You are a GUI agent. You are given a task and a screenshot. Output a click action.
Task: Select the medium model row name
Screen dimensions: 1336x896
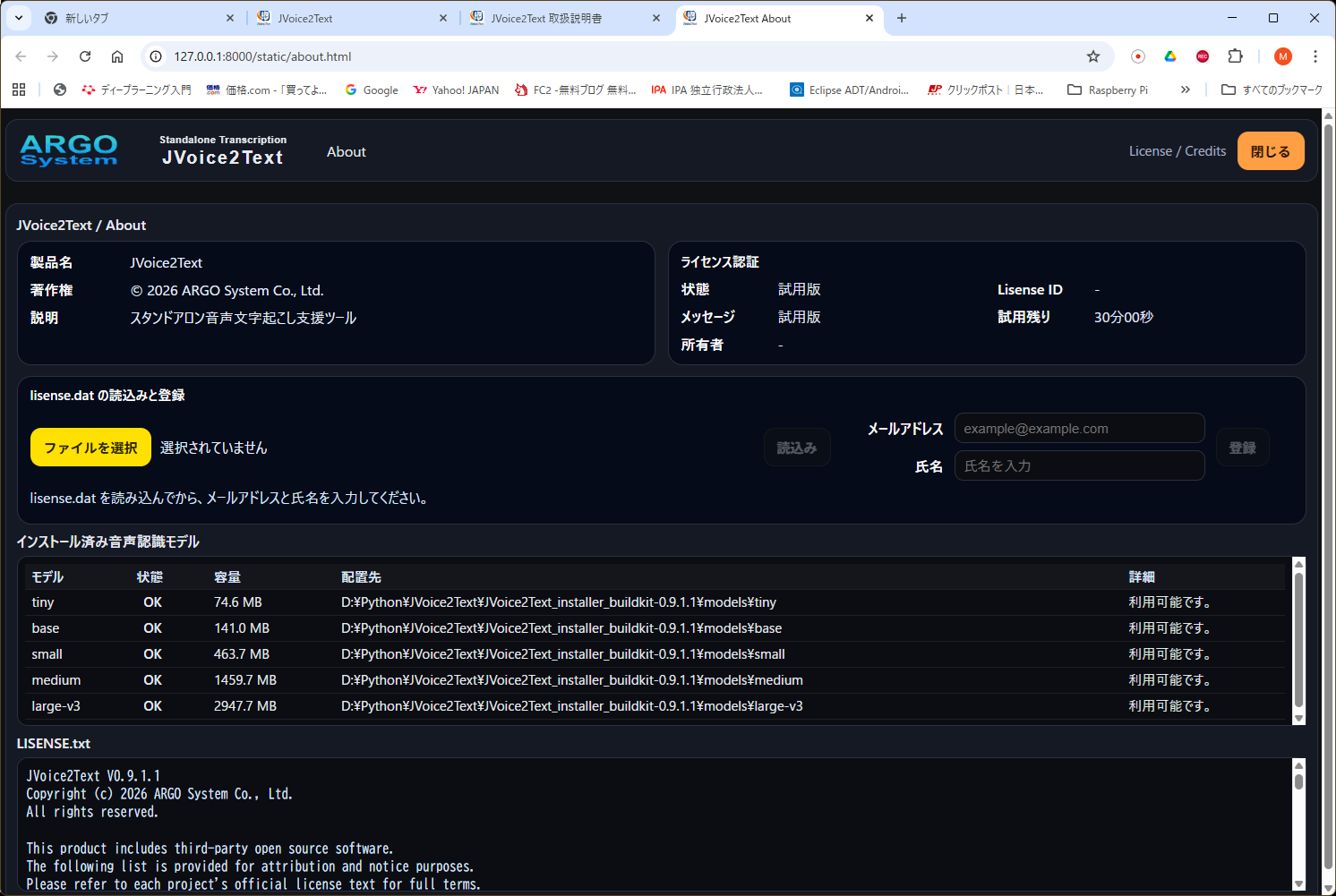click(x=56, y=680)
